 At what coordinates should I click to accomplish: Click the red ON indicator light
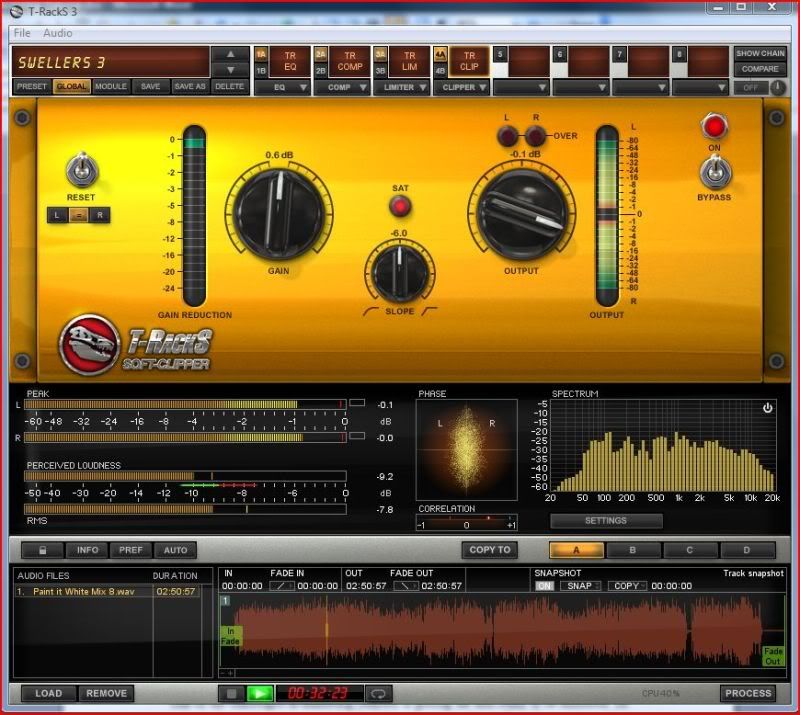click(x=714, y=127)
